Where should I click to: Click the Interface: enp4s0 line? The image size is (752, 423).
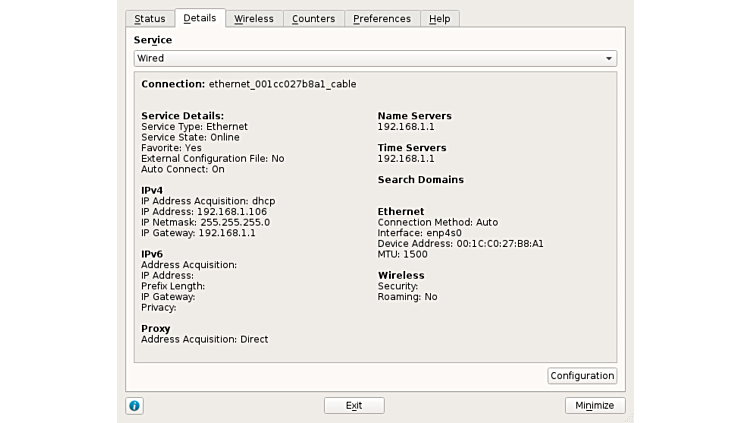coord(419,233)
